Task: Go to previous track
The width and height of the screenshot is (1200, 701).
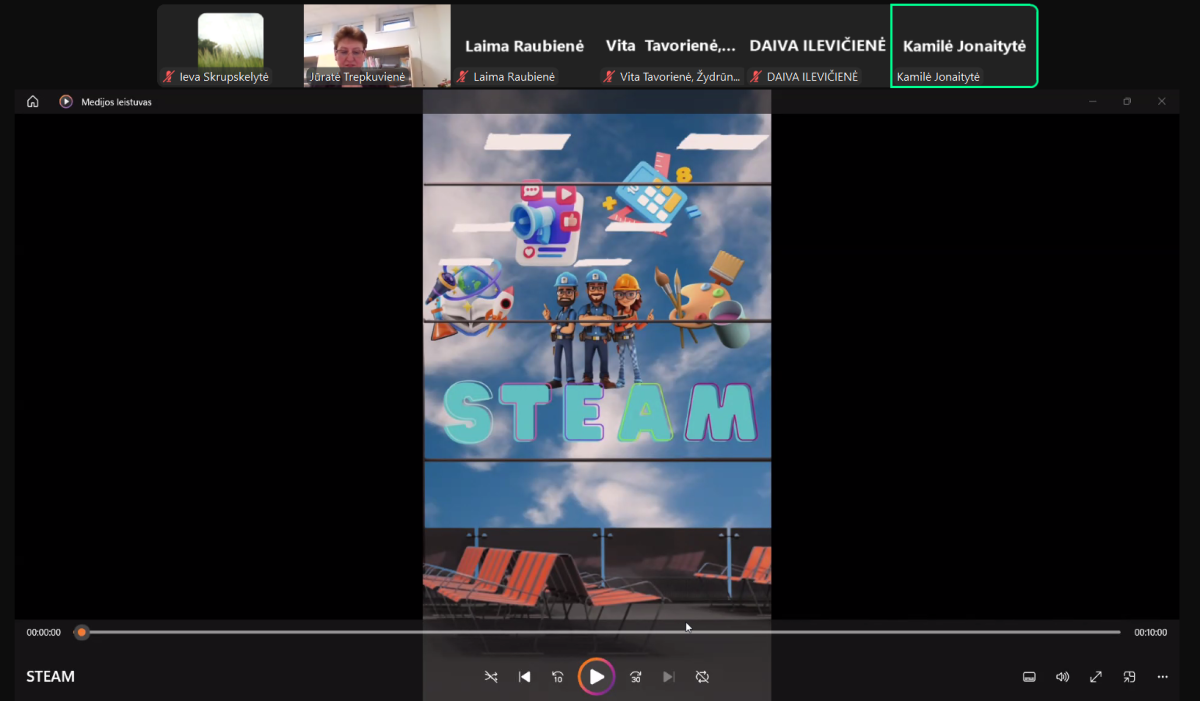Action: tap(524, 677)
